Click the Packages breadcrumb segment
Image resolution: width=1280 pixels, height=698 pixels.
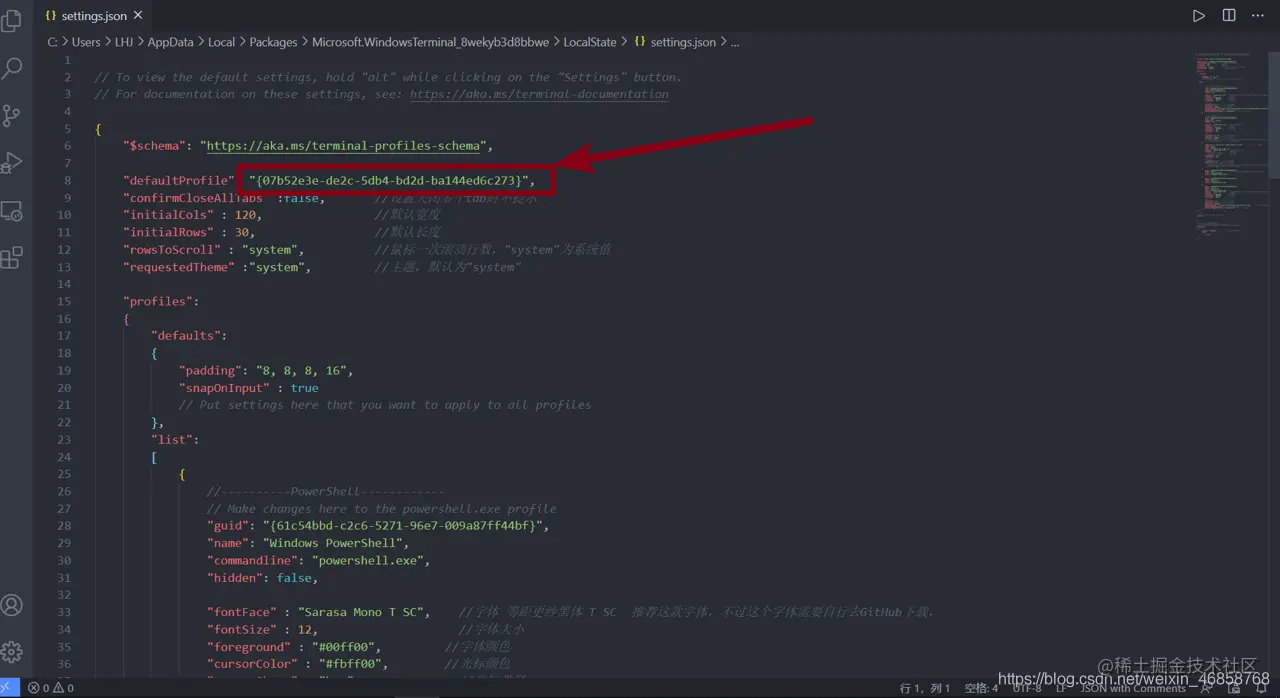coord(273,42)
